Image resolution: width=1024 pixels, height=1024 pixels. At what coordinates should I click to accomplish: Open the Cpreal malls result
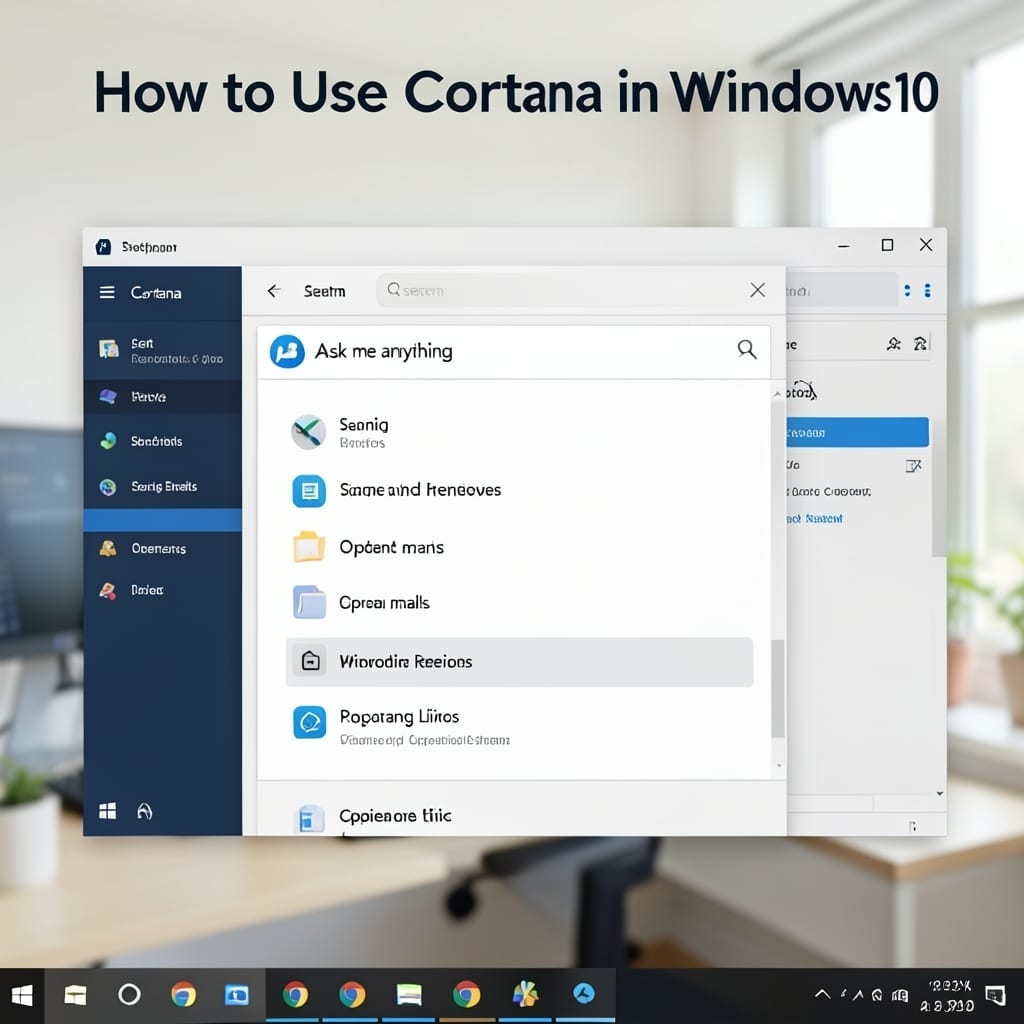[519, 602]
